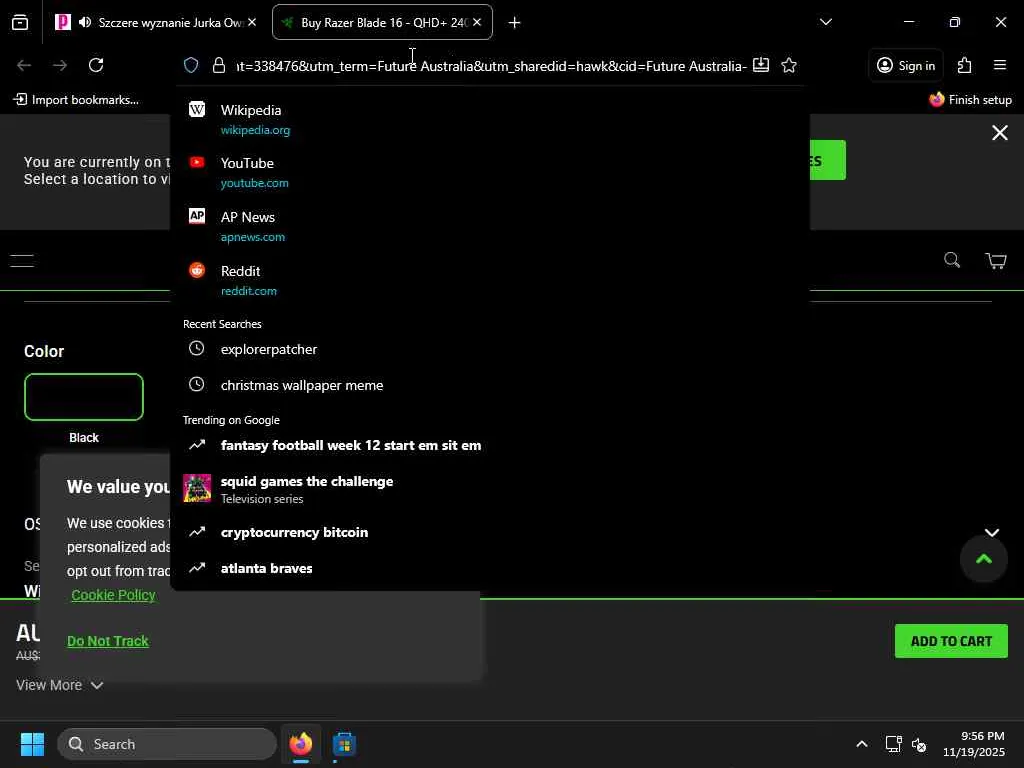Open the Windows Start menu

pyautogui.click(x=32, y=744)
